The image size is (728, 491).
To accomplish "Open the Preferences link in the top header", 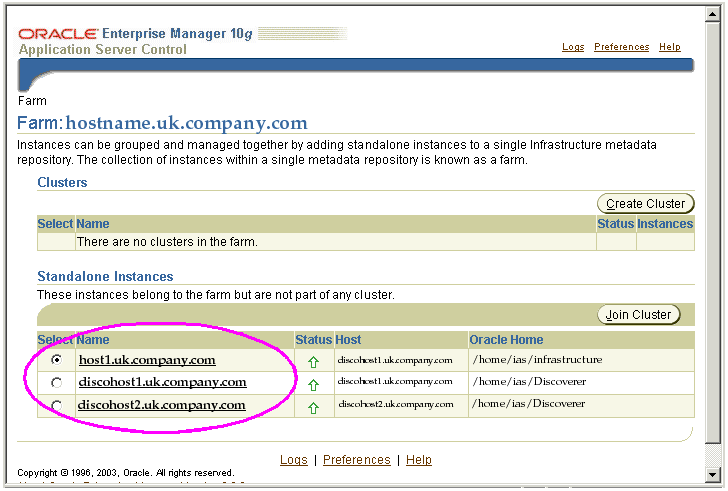I will click(x=622, y=47).
